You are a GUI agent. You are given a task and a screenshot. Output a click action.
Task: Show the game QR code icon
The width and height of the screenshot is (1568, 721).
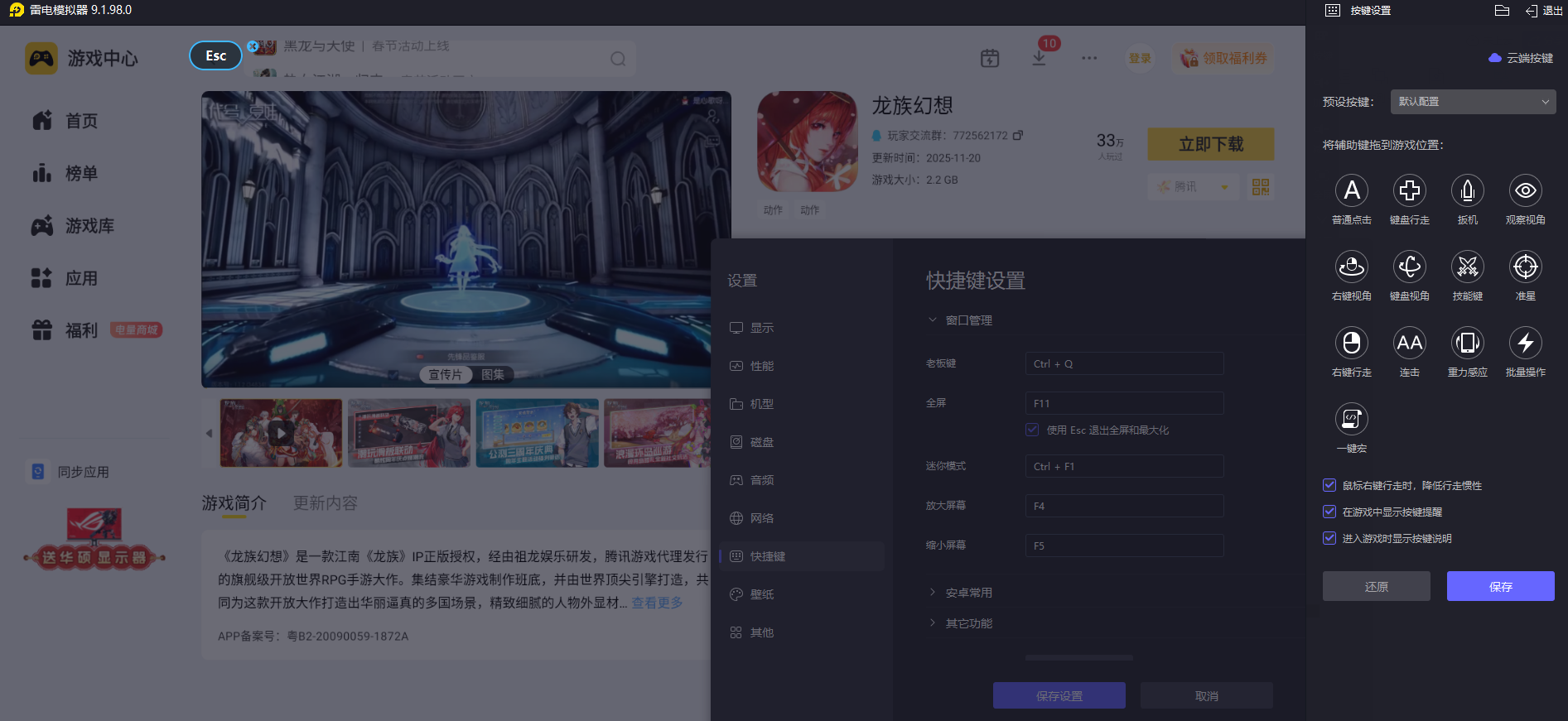[x=1261, y=187]
